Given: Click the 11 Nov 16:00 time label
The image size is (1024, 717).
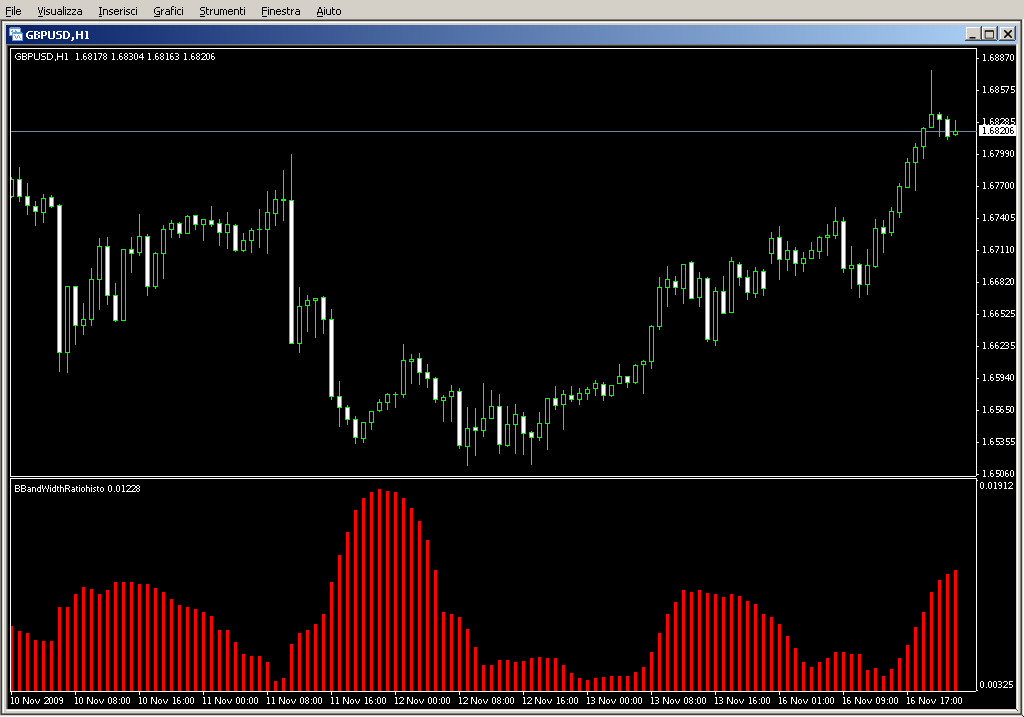Looking at the screenshot, I should [x=358, y=701].
